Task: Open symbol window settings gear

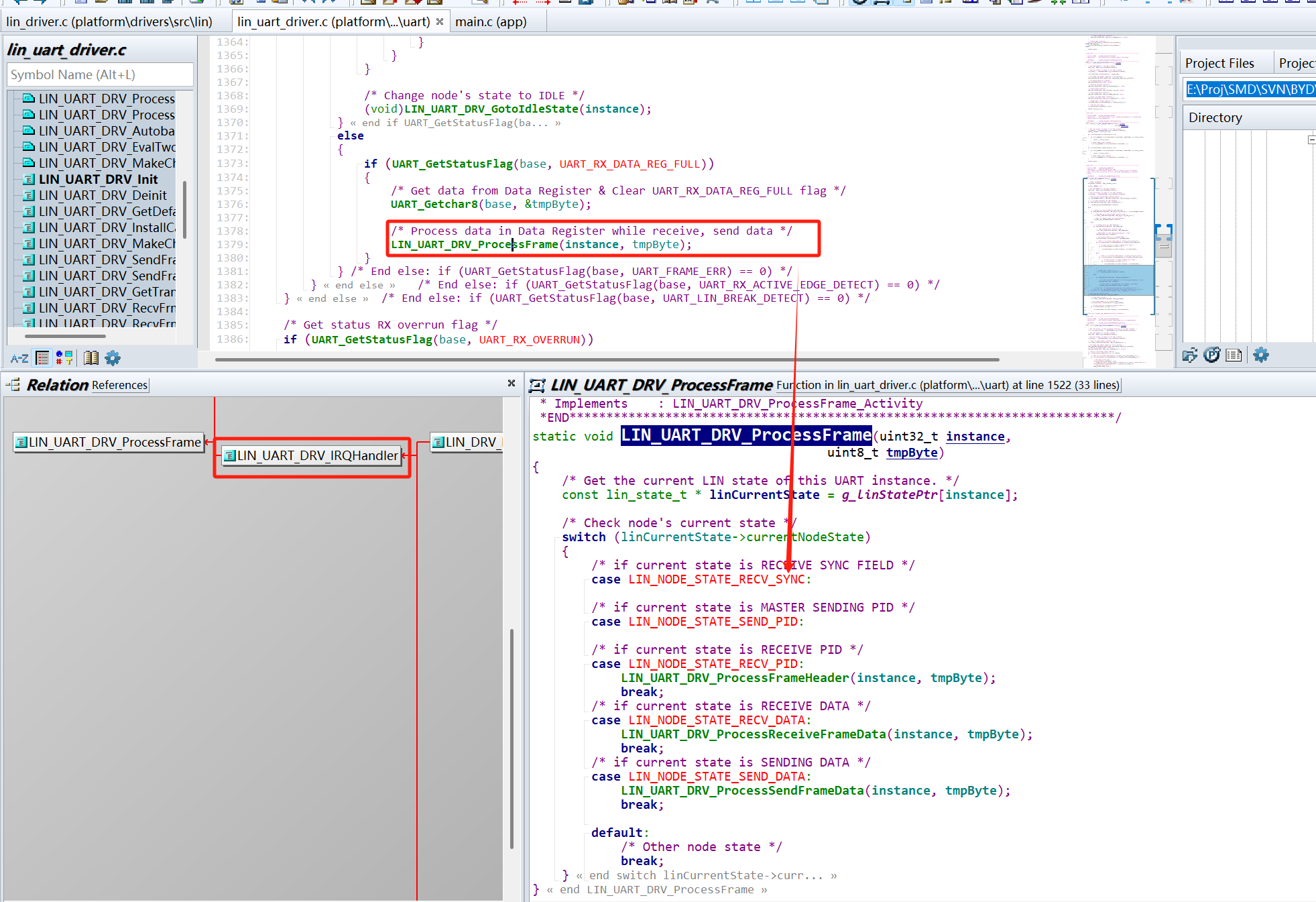Action: tap(113, 358)
